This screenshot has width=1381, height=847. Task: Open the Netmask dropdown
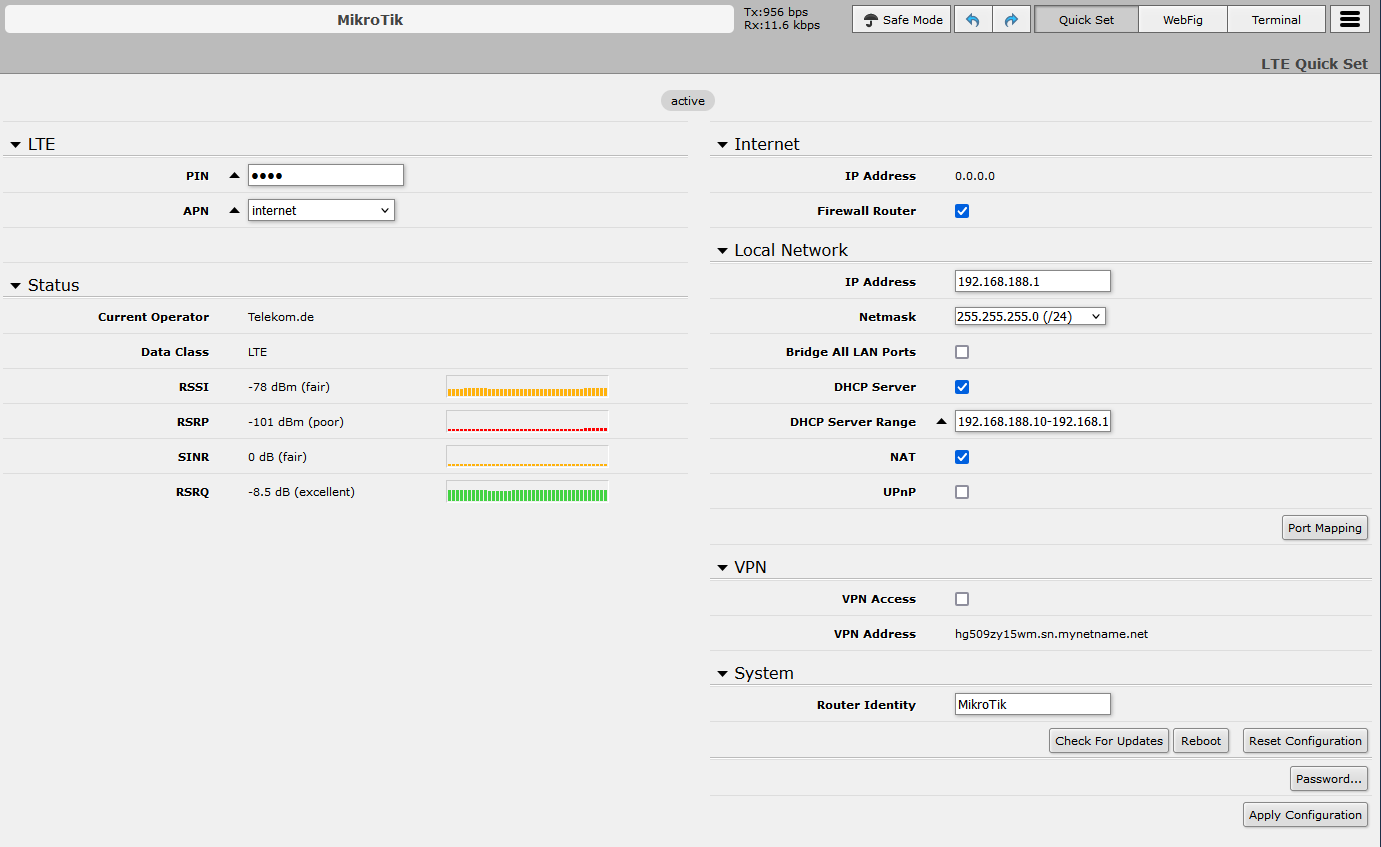click(x=1030, y=316)
